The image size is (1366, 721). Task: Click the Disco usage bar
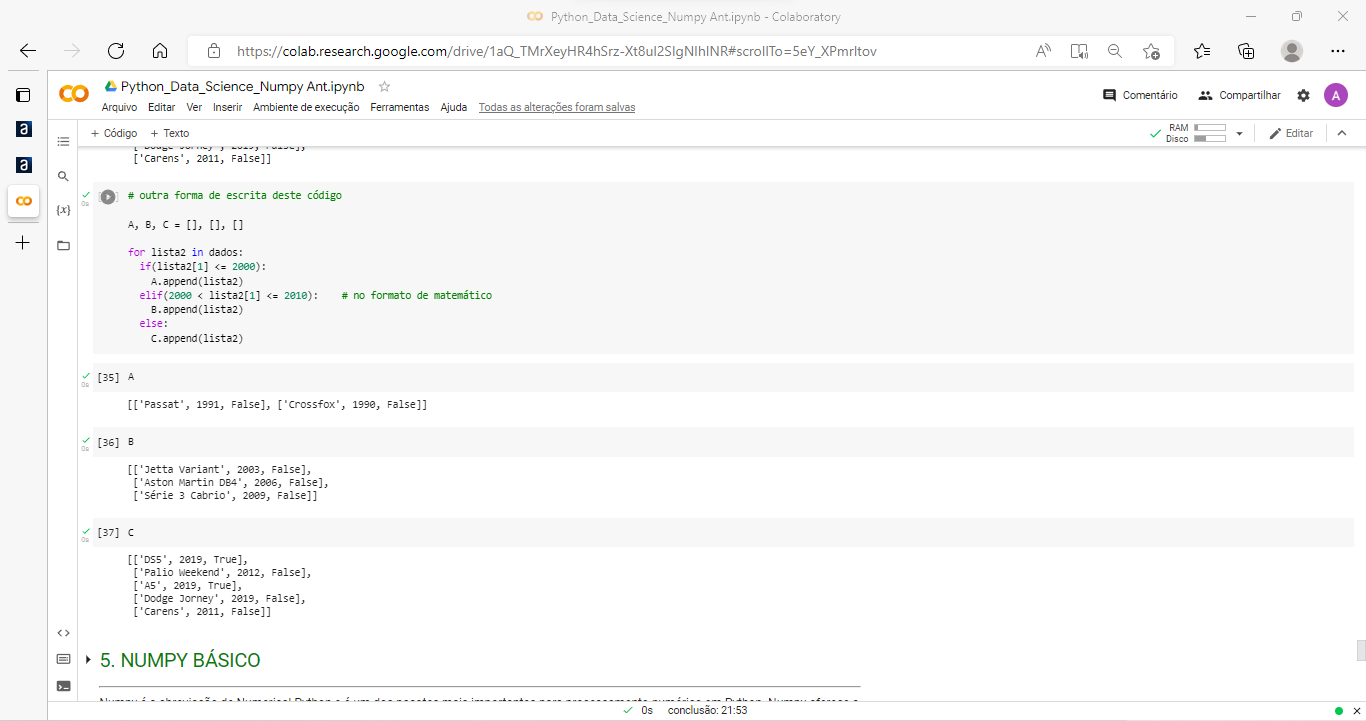pos(1210,139)
